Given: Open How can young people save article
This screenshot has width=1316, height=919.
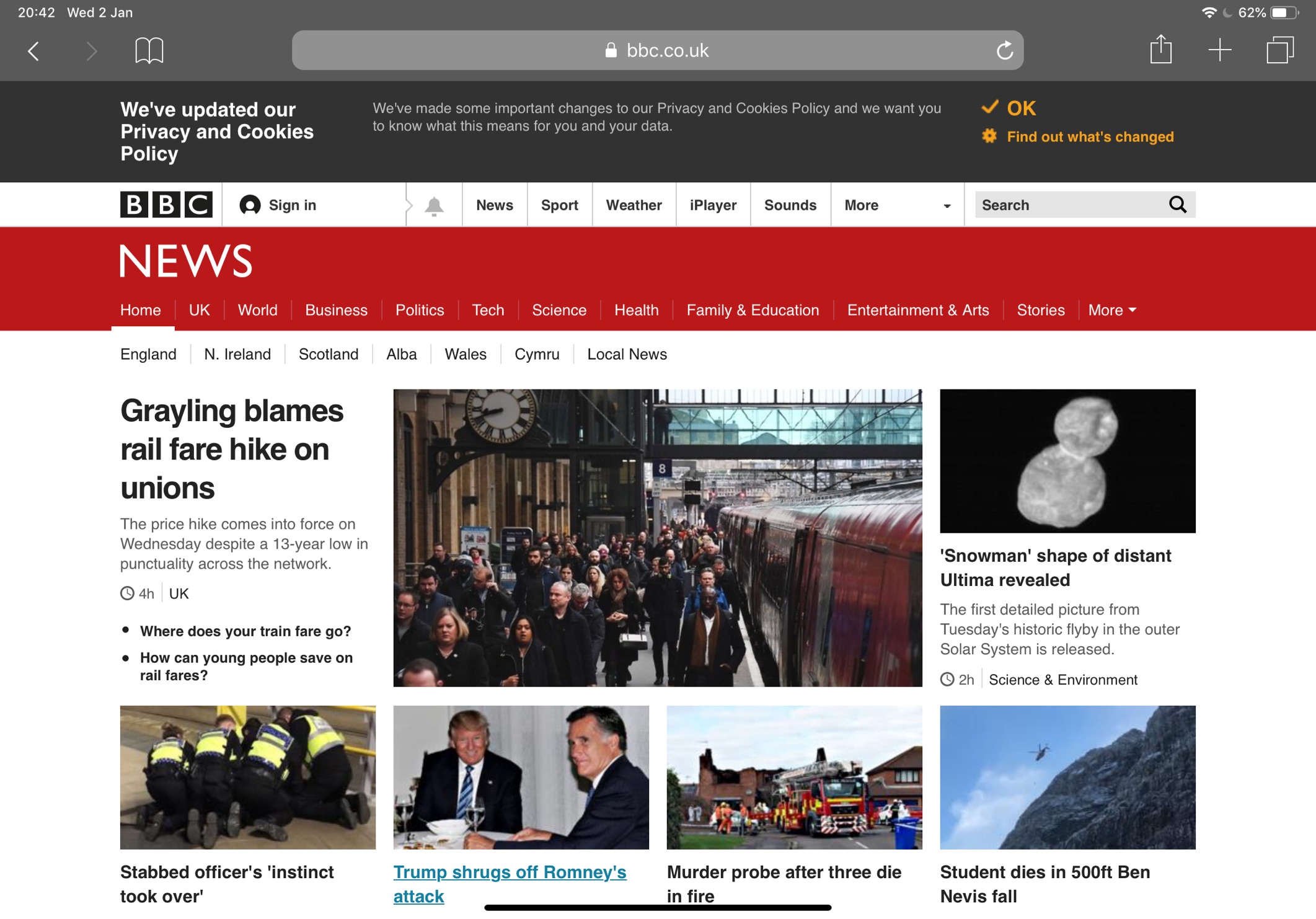Looking at the screenshot, I should tap(246, 667).
